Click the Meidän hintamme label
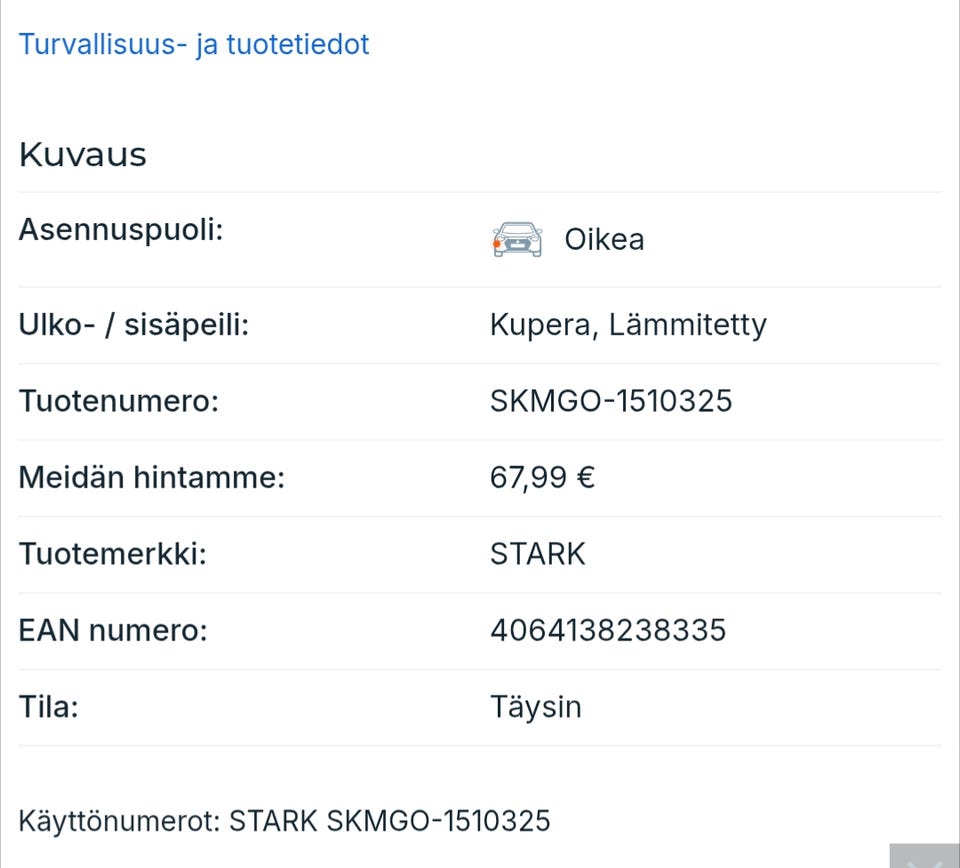Screen dimensions: 960x868 click(x=152, y=477)
